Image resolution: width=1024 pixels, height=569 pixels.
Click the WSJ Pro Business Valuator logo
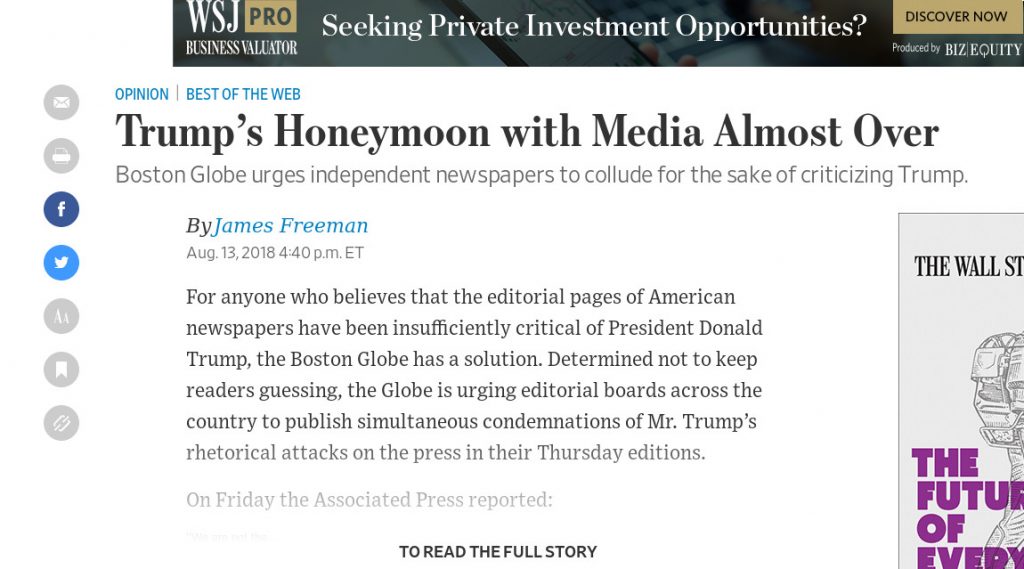point(241,28)
